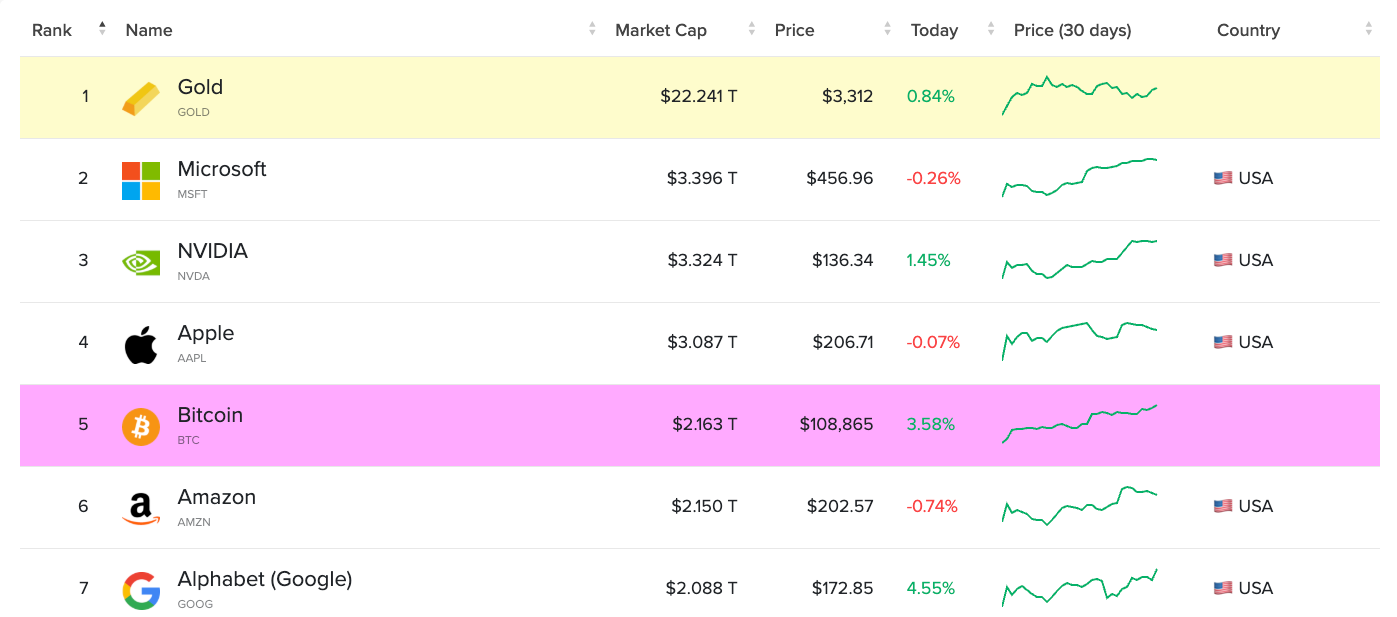The width and height of the screenshot is (1397, 617).
Task: Click the USA flag next to Microsoft
Action: coord(1222,177)
